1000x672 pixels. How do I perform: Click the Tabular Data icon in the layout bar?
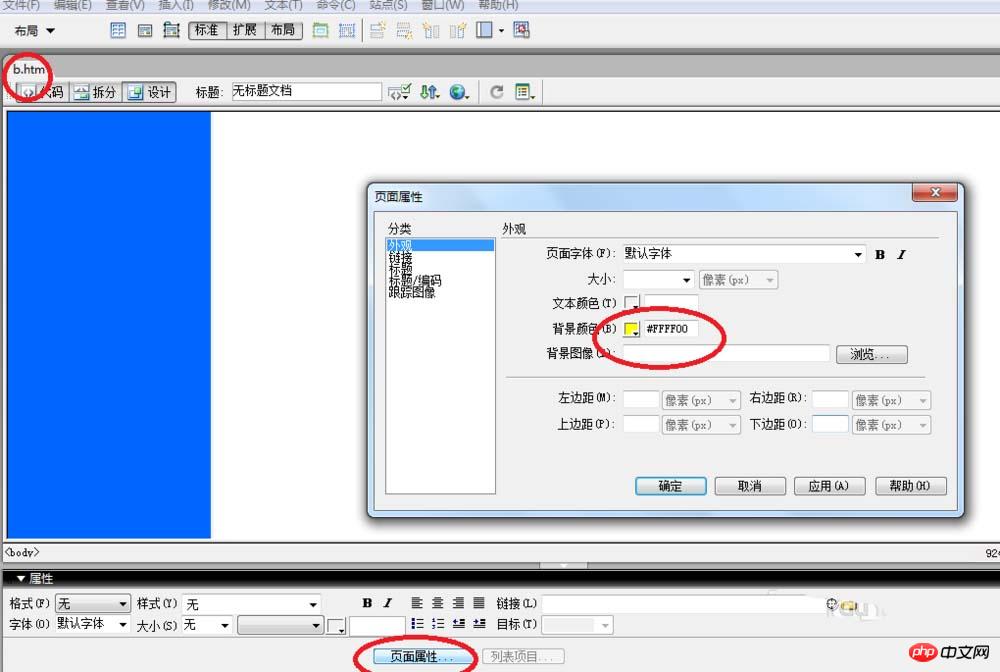click(521, 30)
